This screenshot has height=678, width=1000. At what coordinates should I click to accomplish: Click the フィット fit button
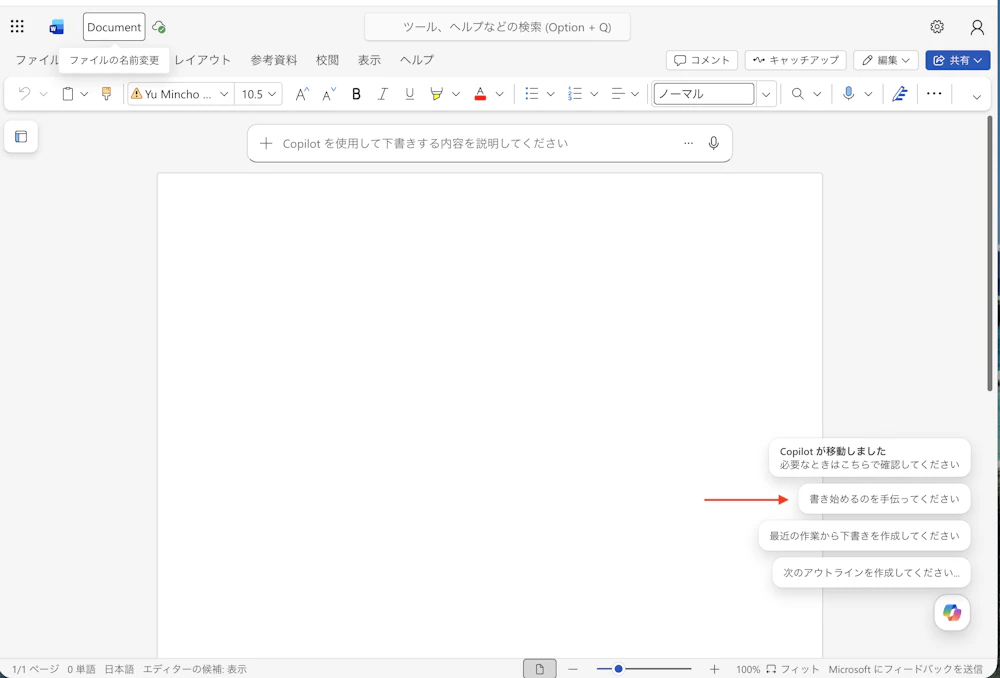[793, 669]
